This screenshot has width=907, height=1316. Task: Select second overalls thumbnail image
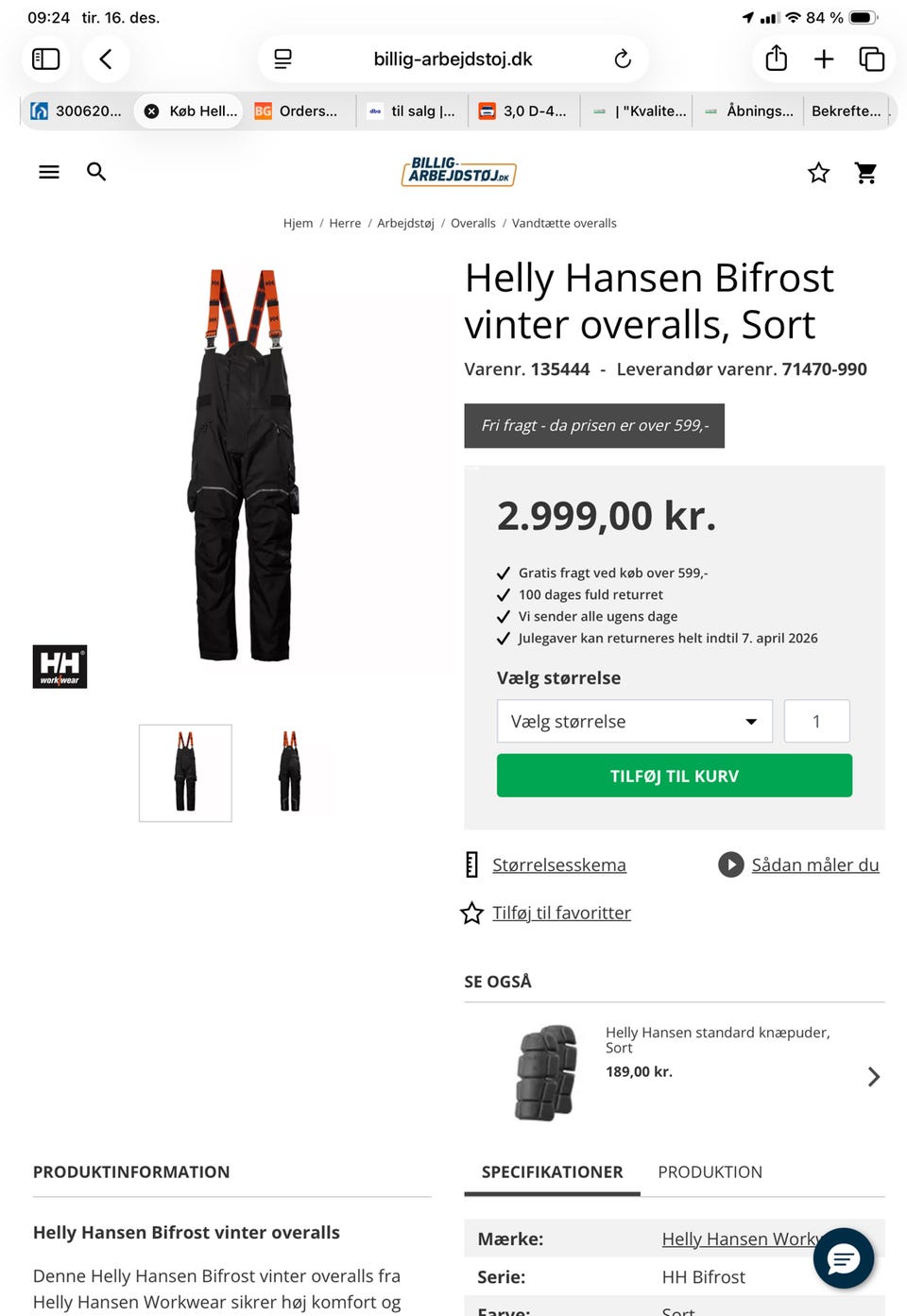point(290,773)
